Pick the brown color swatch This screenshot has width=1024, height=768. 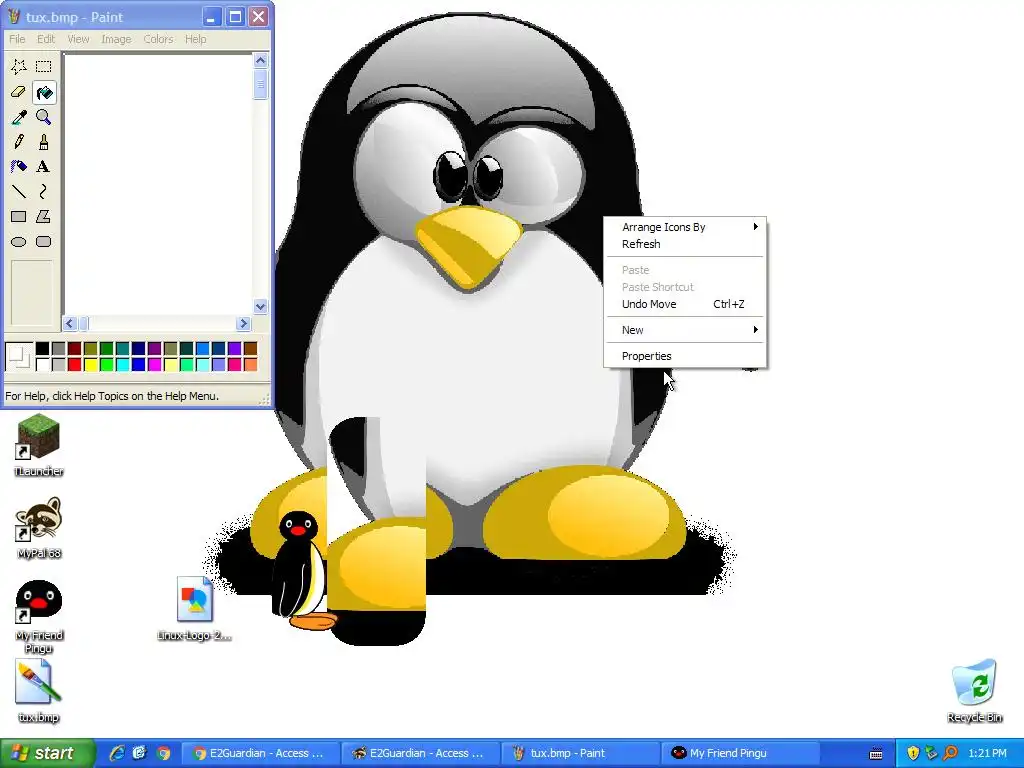(250, 349)
